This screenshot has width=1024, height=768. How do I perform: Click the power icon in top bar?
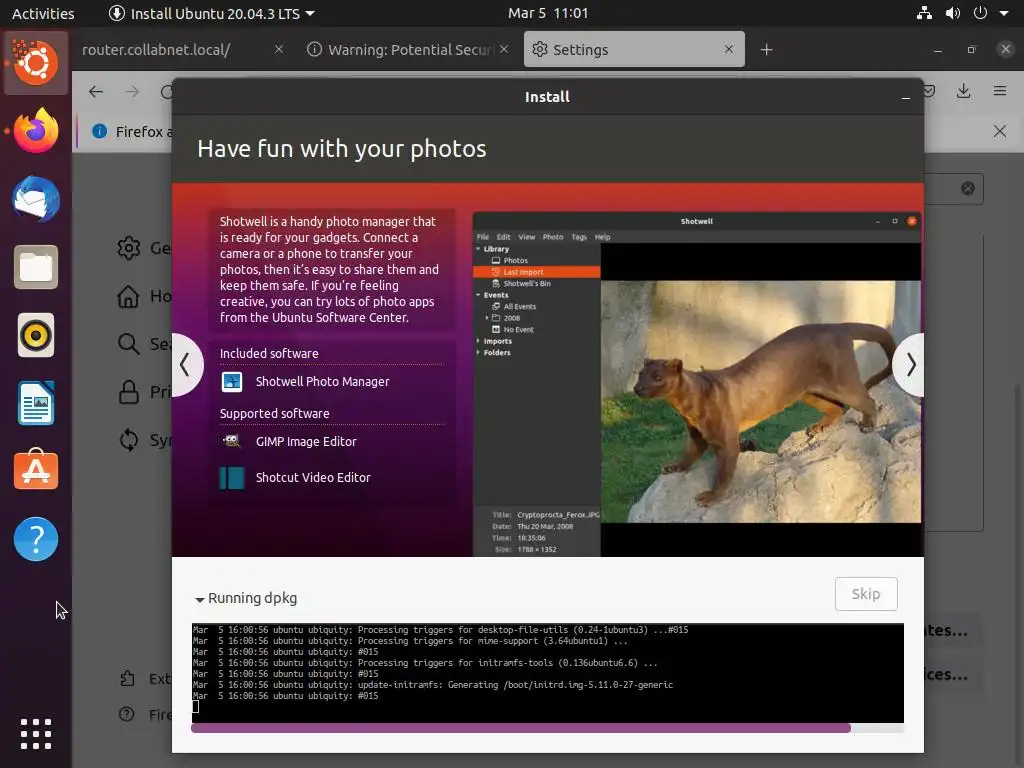pos(980,13)
